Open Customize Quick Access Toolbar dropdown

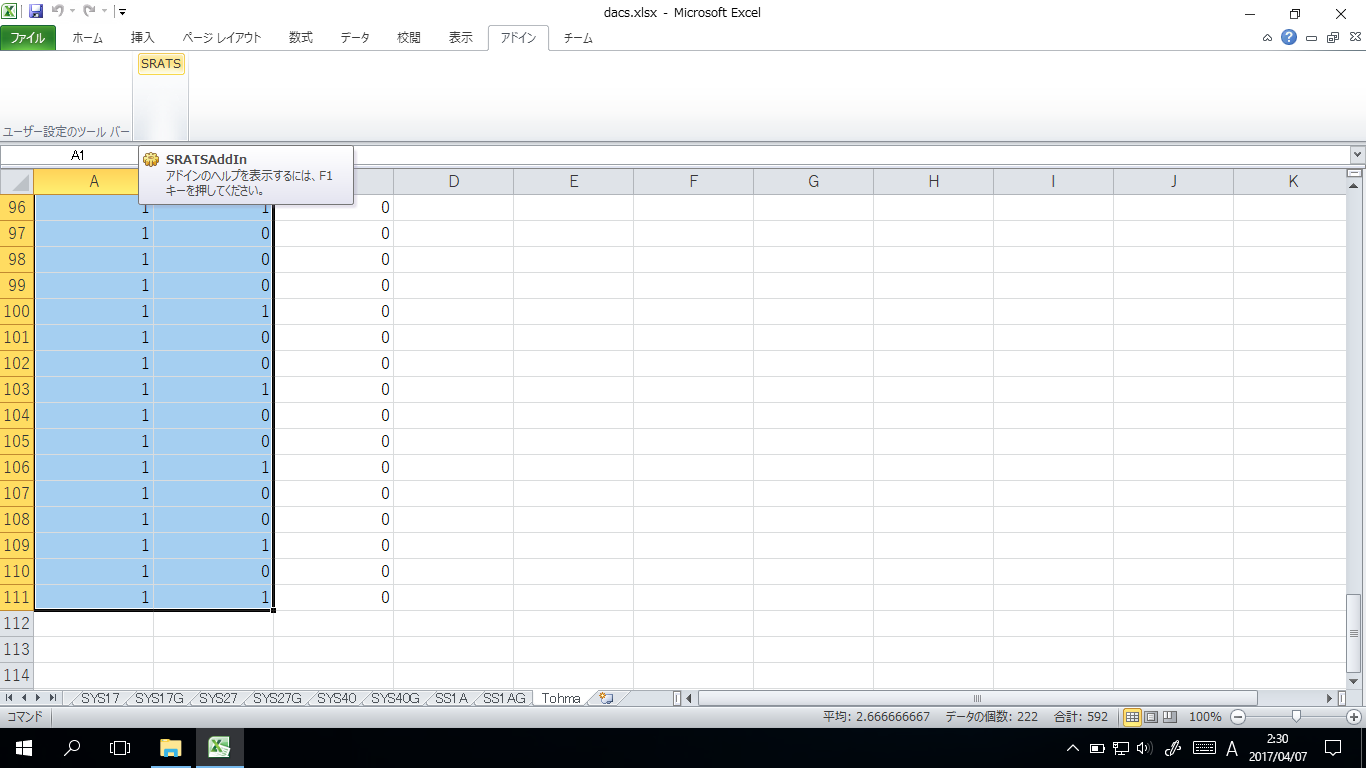click(x=121, y=12)
